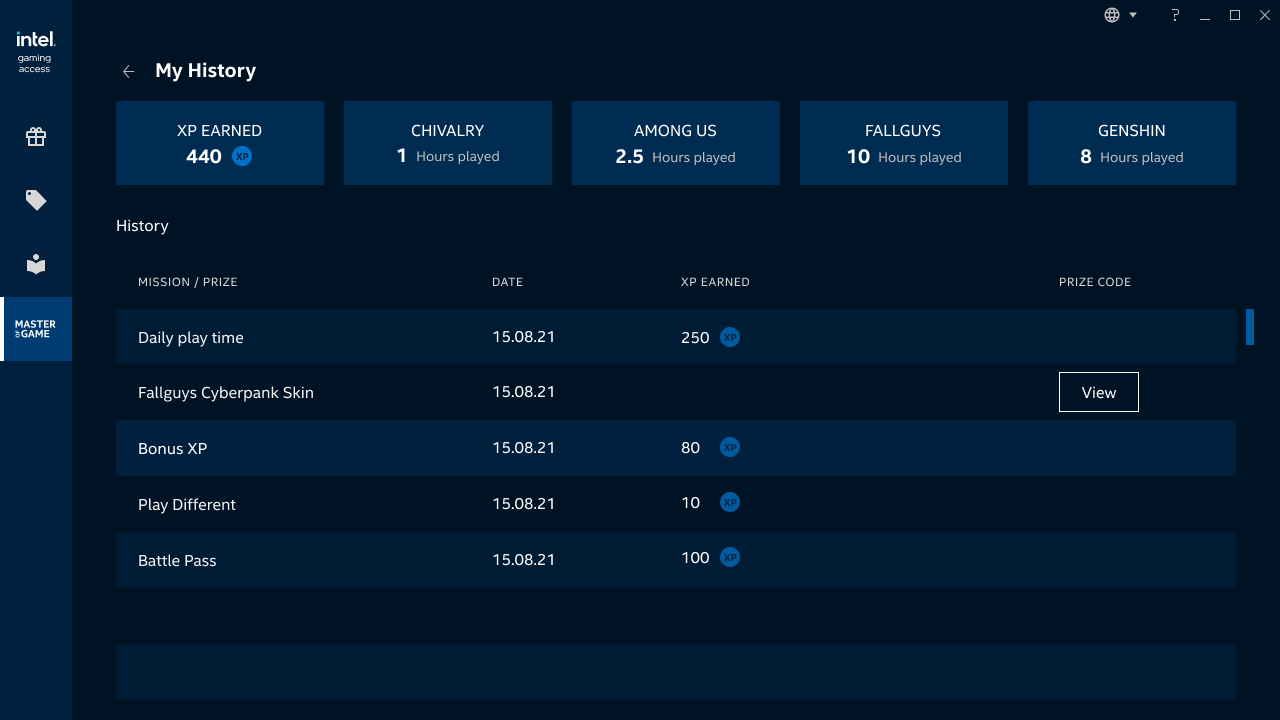Click the history list scrollbar thumb
Image resolution: width=1280 pixels, height=720 pixels.
[x=1250, y=327]
